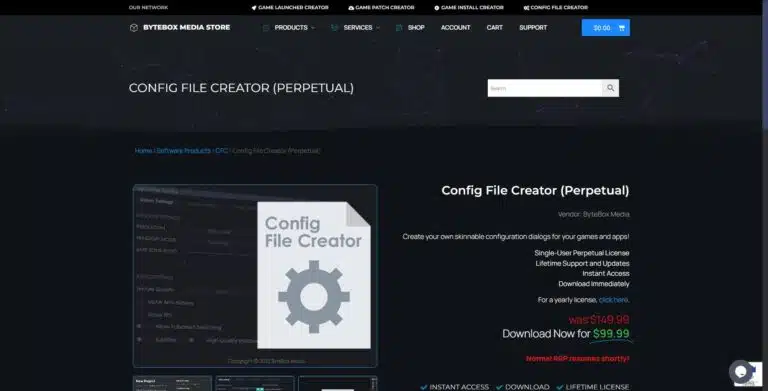This screenshot has height=391, width=768.
Task: Click the page banner title 'CONFIG FILE CREATOR (PERPETUAL)'
Action: pos(241,88)
